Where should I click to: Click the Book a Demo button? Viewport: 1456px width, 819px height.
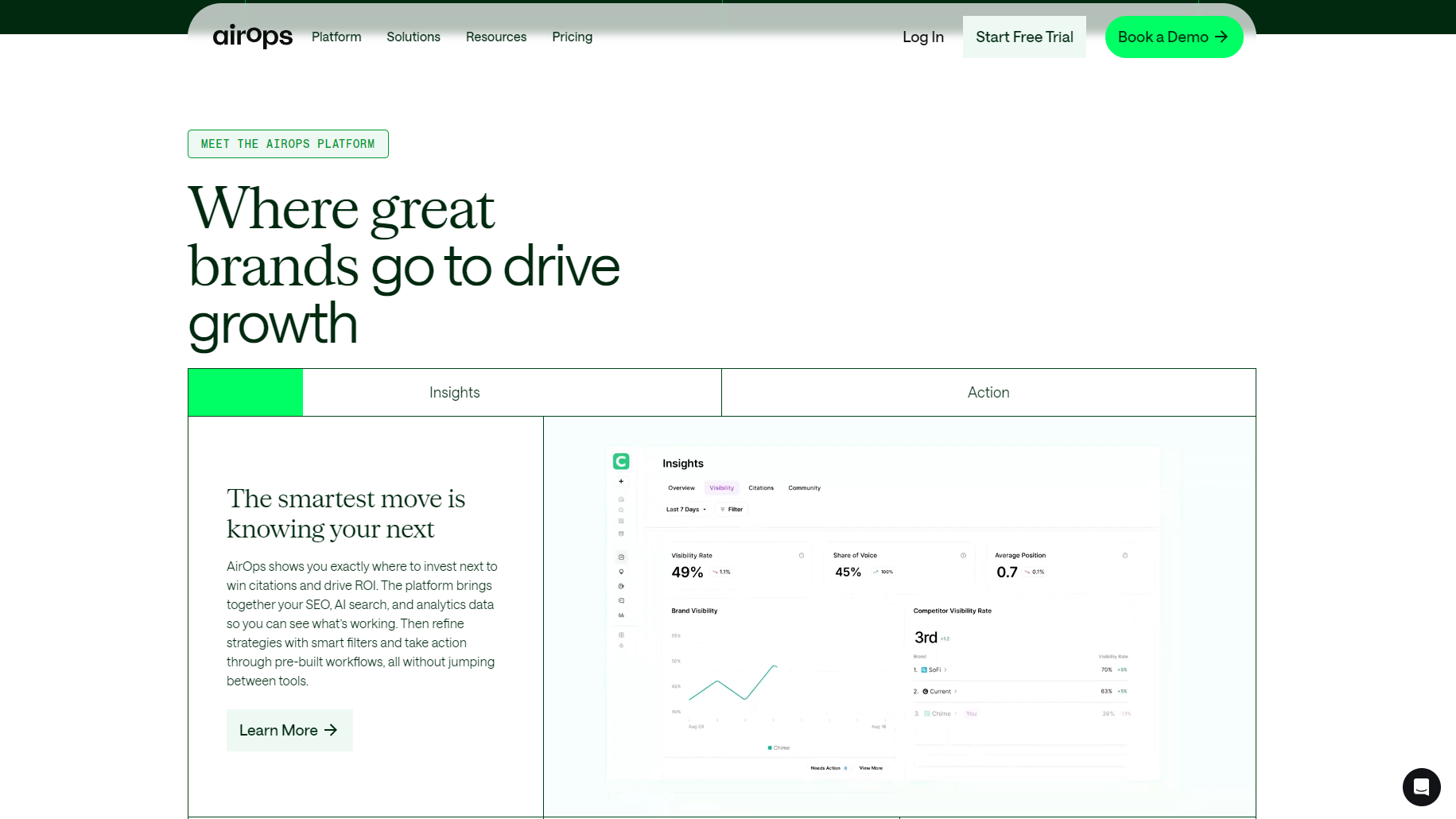click(1173, 37)
